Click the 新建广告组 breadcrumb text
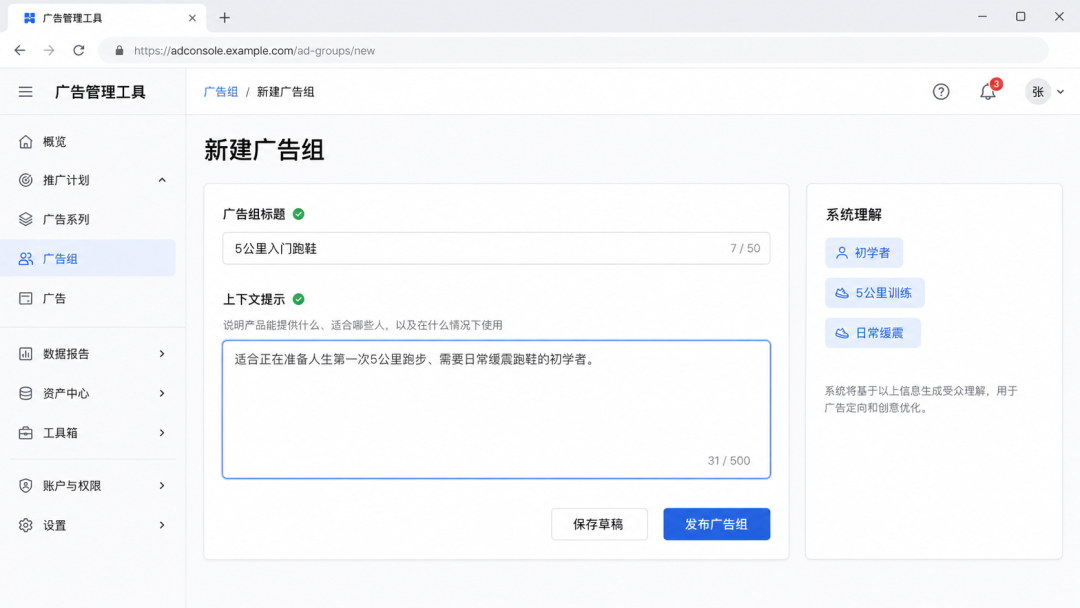This screenshot has height=608, width=1080. point(285,92)
